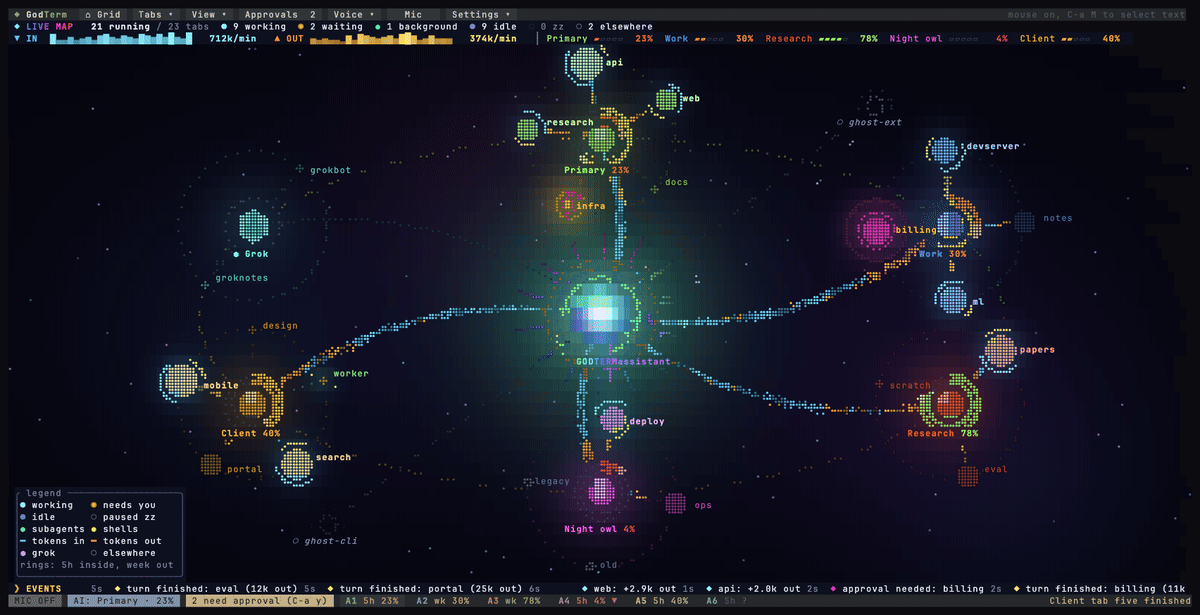
Task: Open the devserver node circle
Action: [945, 153]
